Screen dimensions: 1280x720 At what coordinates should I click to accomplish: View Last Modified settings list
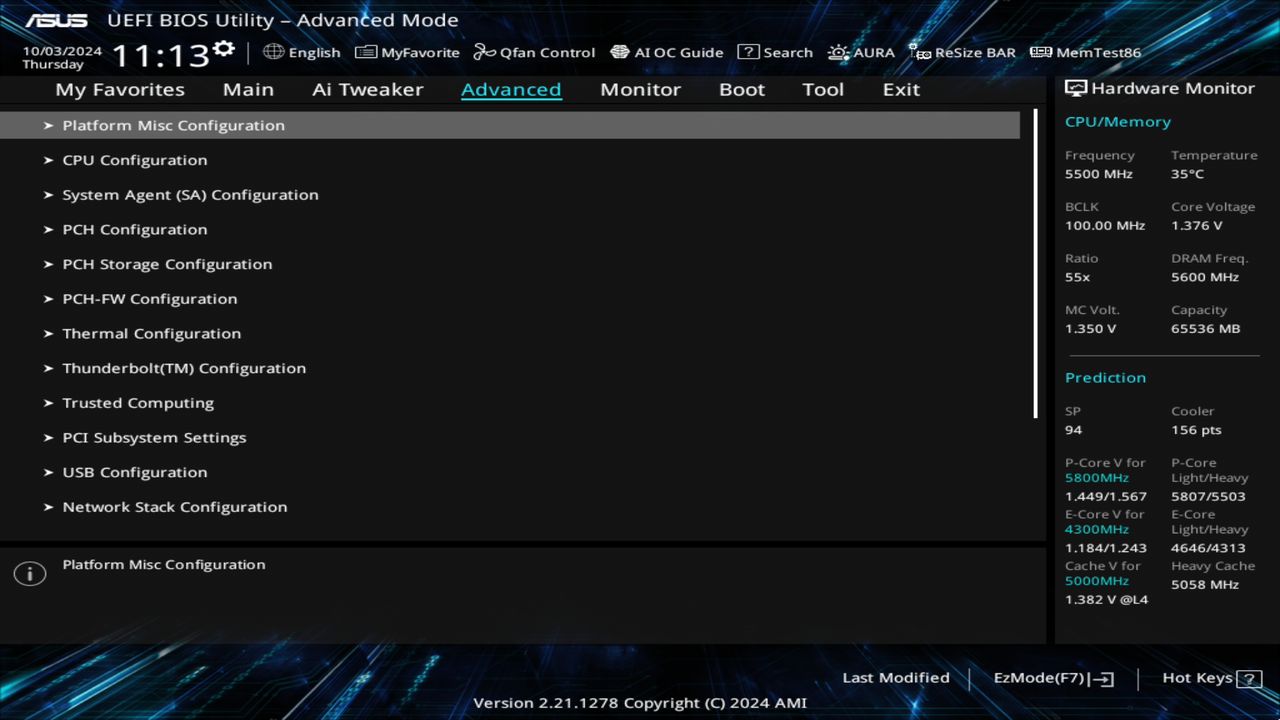(x=895, y=677)
